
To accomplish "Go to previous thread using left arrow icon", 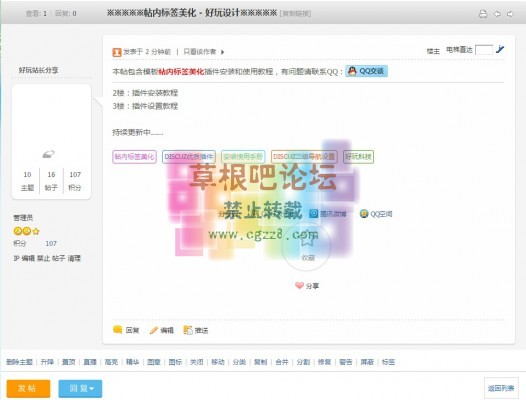I will [x=497, y=14].
